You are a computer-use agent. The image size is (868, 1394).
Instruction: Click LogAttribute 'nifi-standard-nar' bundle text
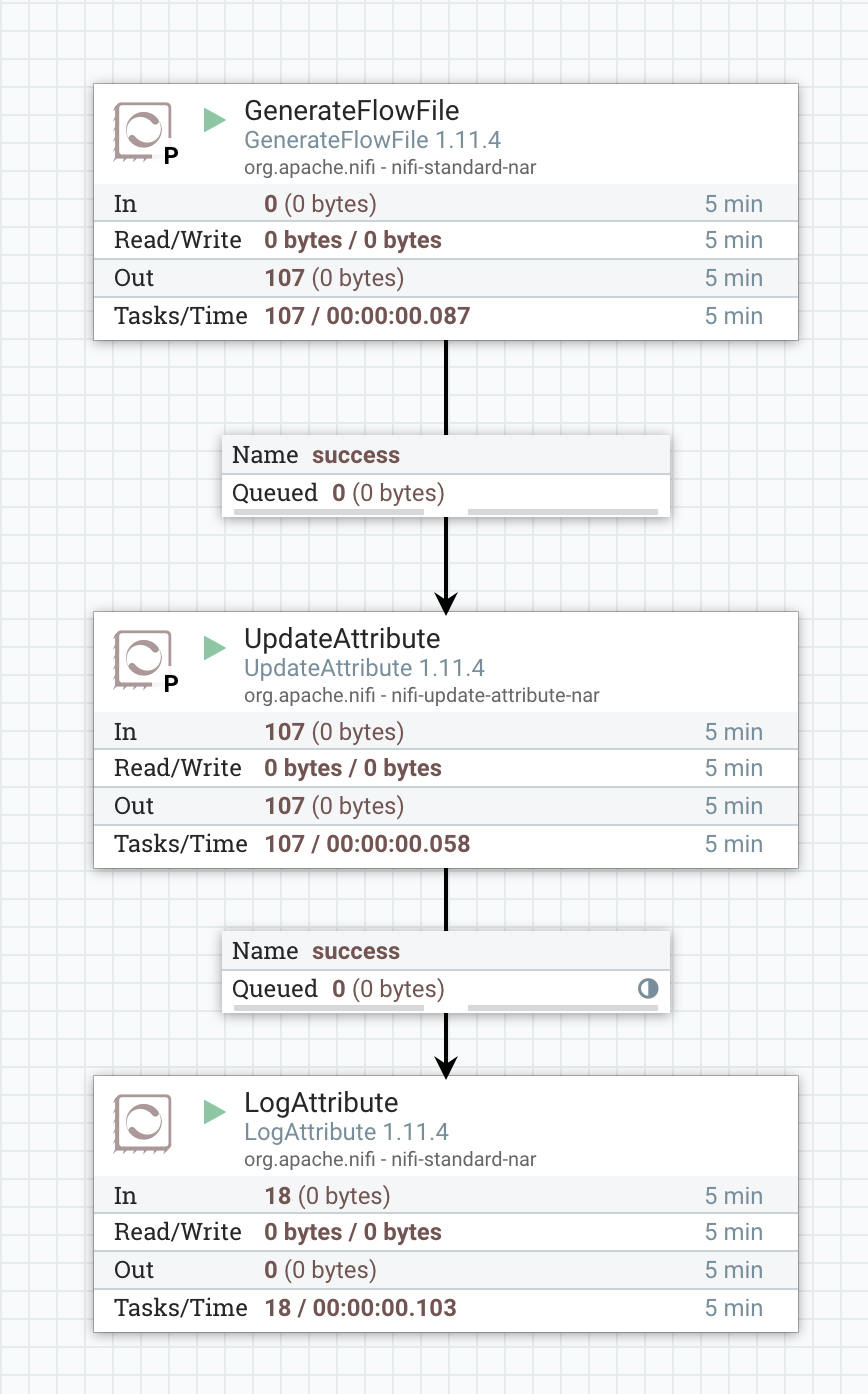[x=464, y=1159]
